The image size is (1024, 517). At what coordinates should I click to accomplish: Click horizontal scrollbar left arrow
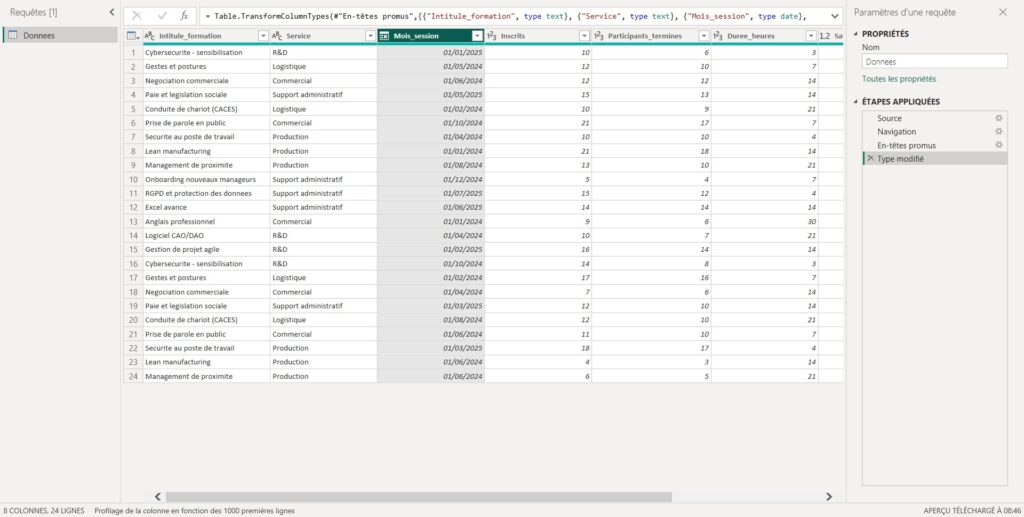point(157,497)
